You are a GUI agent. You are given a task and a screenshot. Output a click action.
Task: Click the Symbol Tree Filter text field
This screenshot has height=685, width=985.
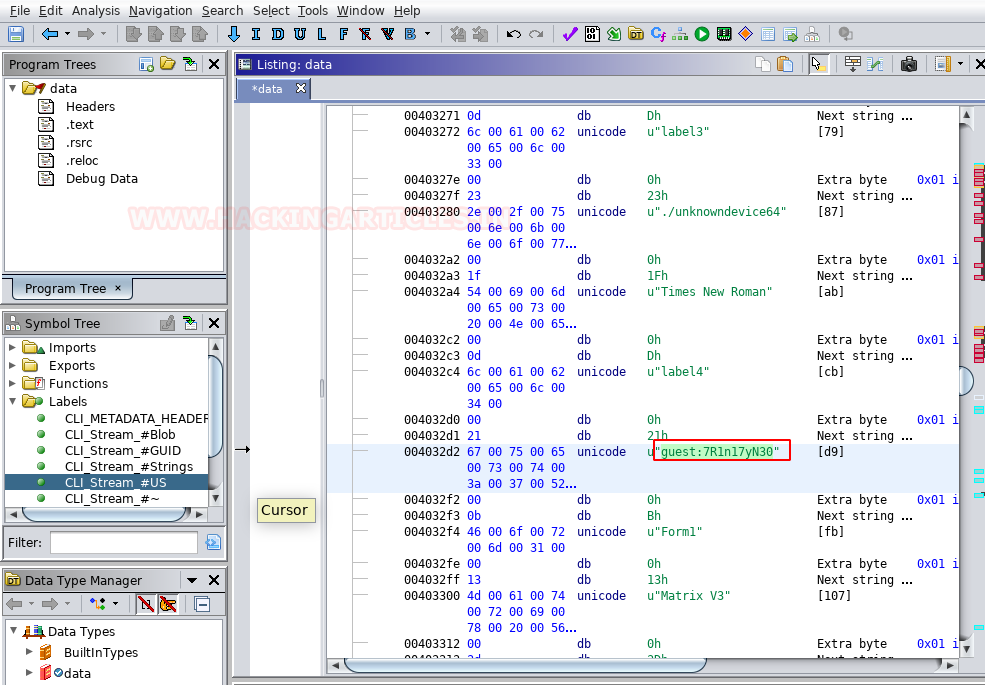[x=124, y=542]
